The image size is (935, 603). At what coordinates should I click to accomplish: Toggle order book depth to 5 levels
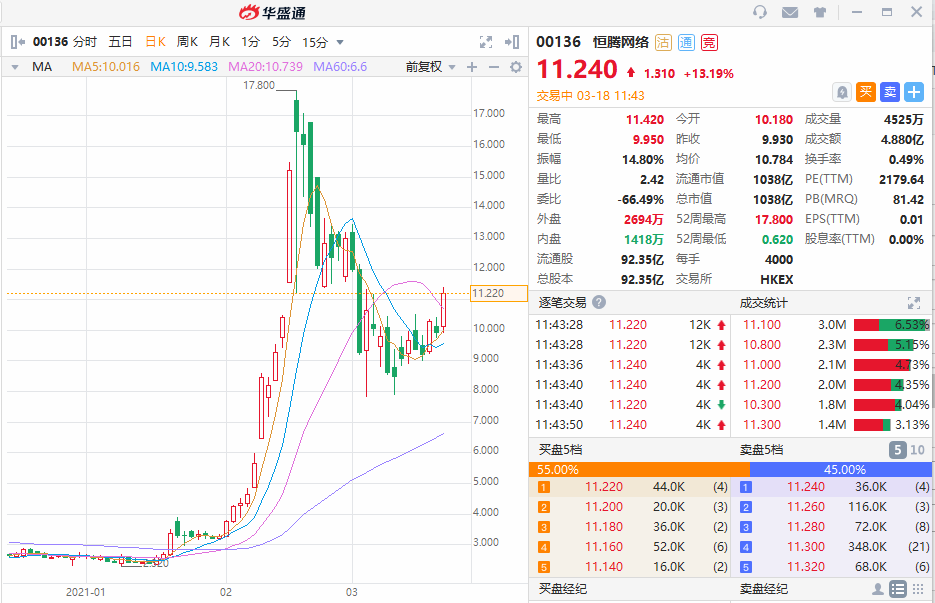pyautogui.click(x=897, y=450)
